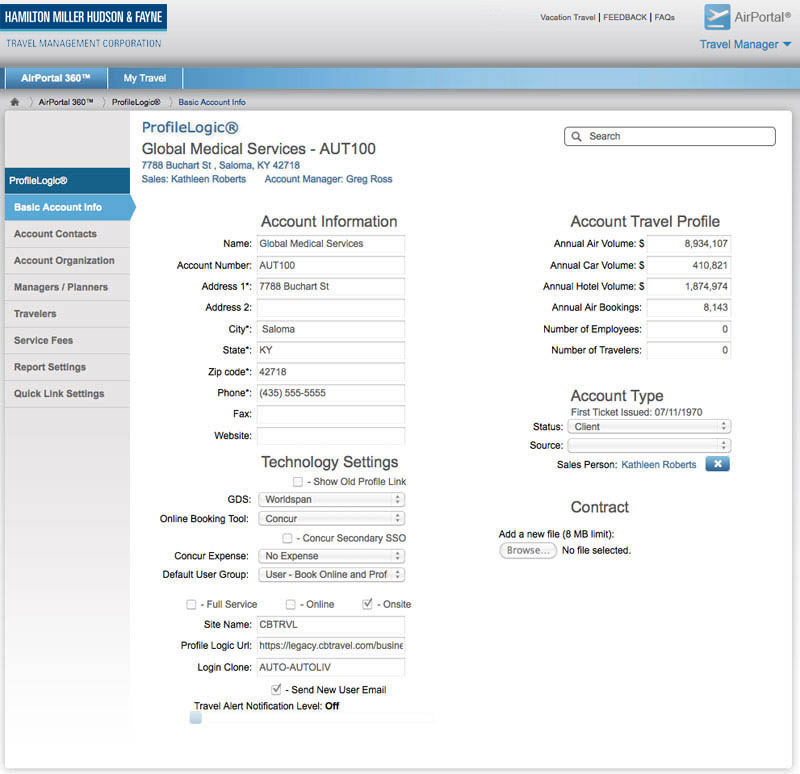Toggle Send New User Email checkbox
Viewport: 800px width, 774px height.
tap(276, 690)
